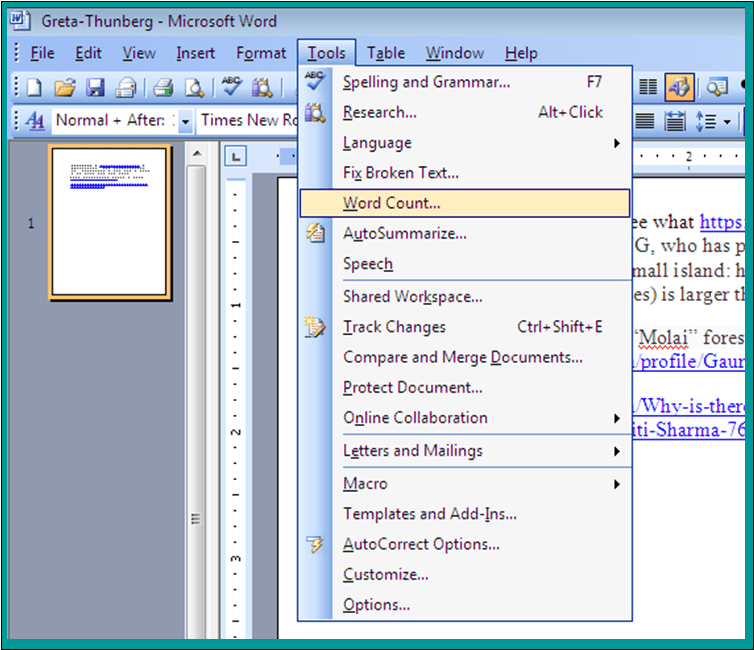This screenshot has width=754, height=650.
Task: Choose Protect Document option
Action: [x=465, y=388]
